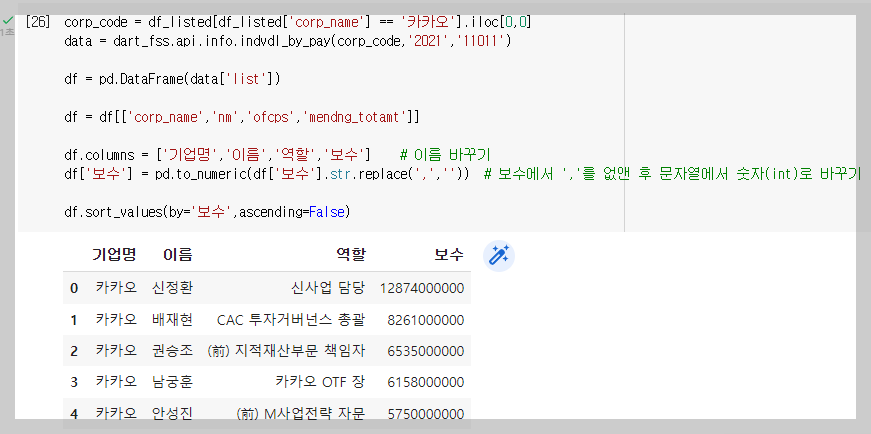Click the code line calling indvdl_by_pay
871x434 pixels.
pos(287,41)
